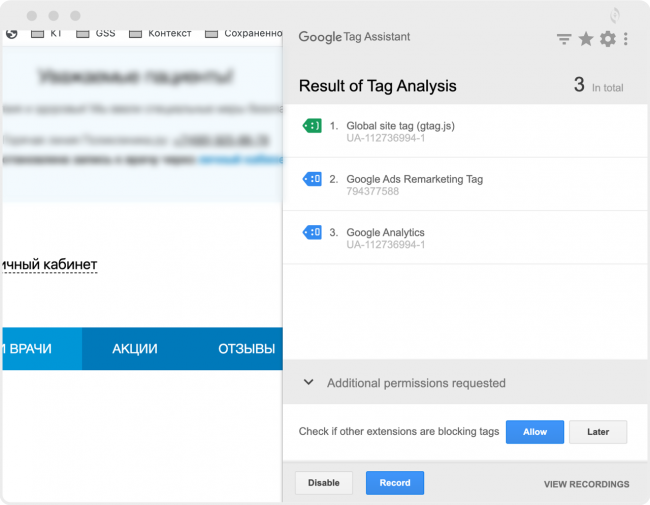Open VIEW RECORDINGS link

tap(586, 484)
